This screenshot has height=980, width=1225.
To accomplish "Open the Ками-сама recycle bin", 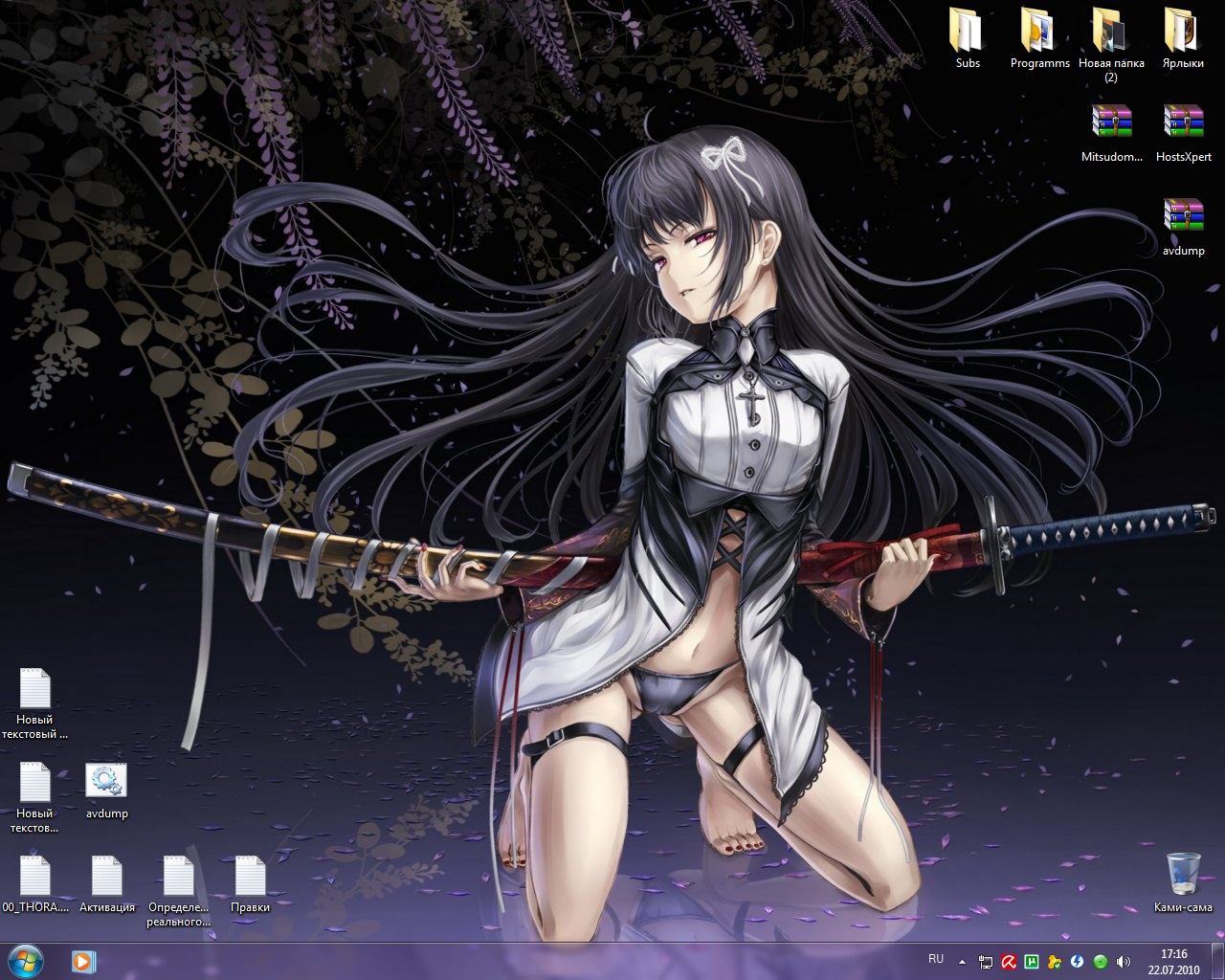I will click(x=1183, y=881).
